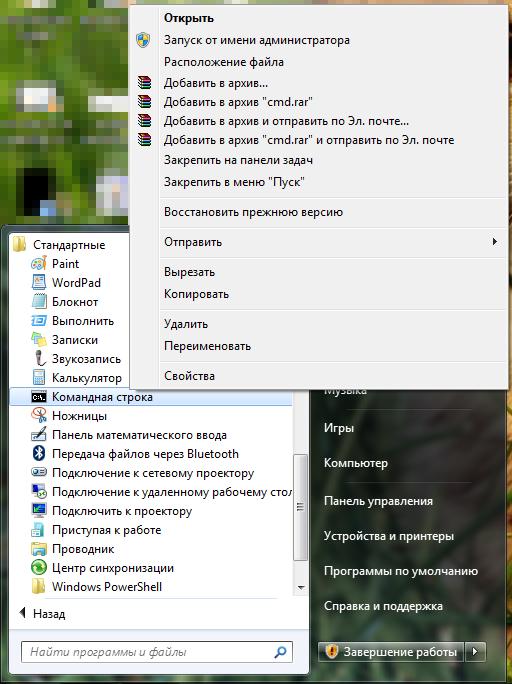Choose Копировать from context menu
Viewport: 512px width, 684px height.
(x=196, y=294)
